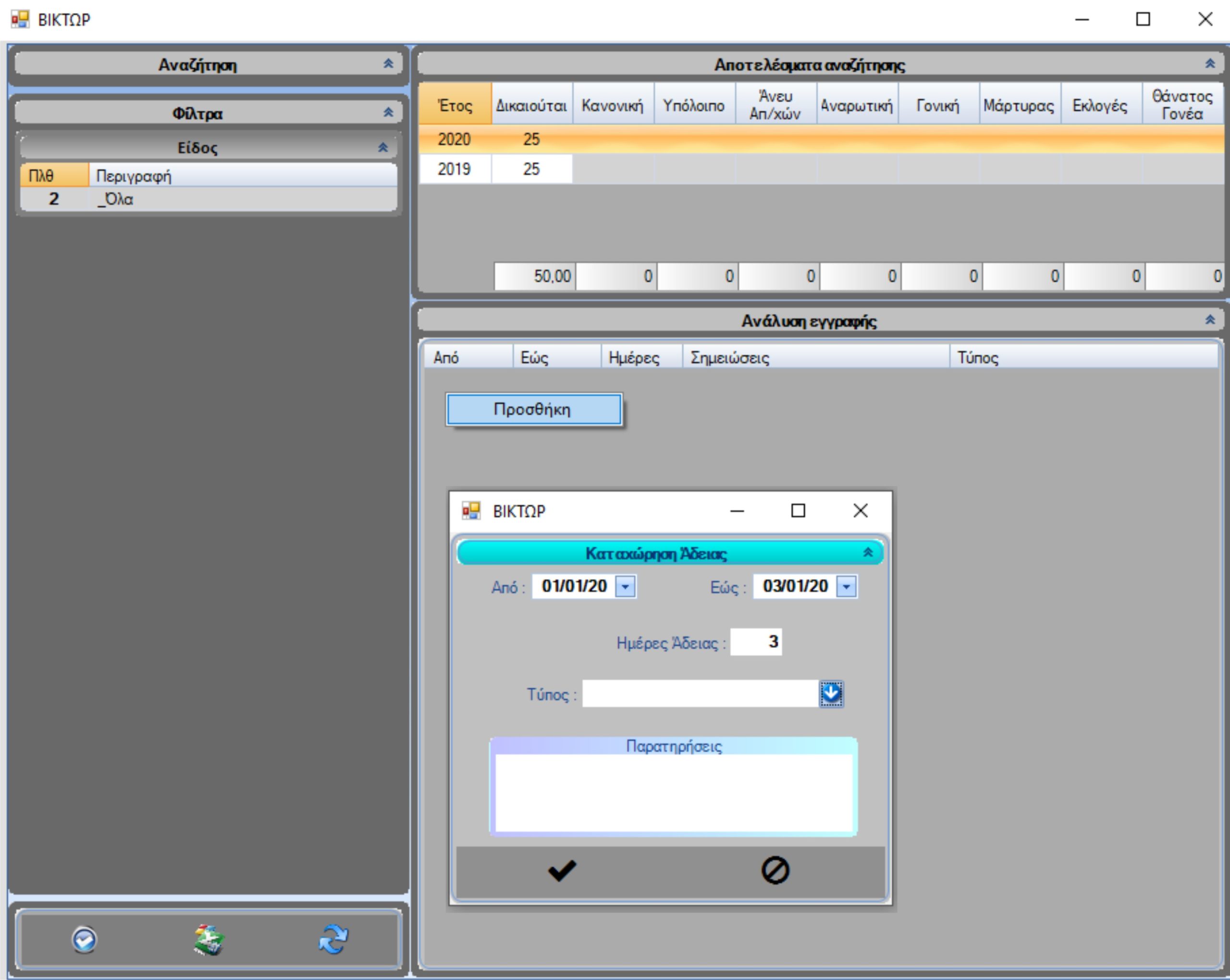Click into the Παρατηρήσεις text area
1230x980 pixels.
click(673, 793)
